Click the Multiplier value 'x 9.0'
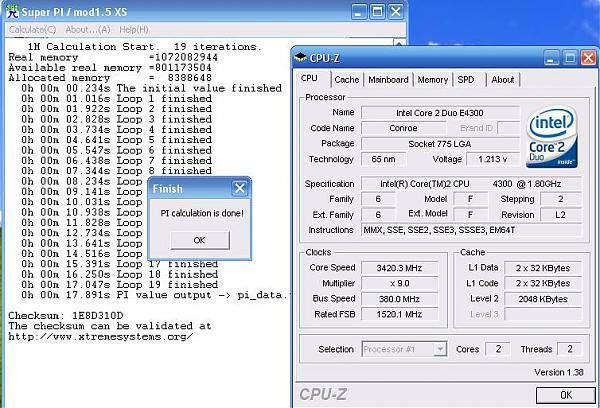600x408 pixels. point(399,284)
